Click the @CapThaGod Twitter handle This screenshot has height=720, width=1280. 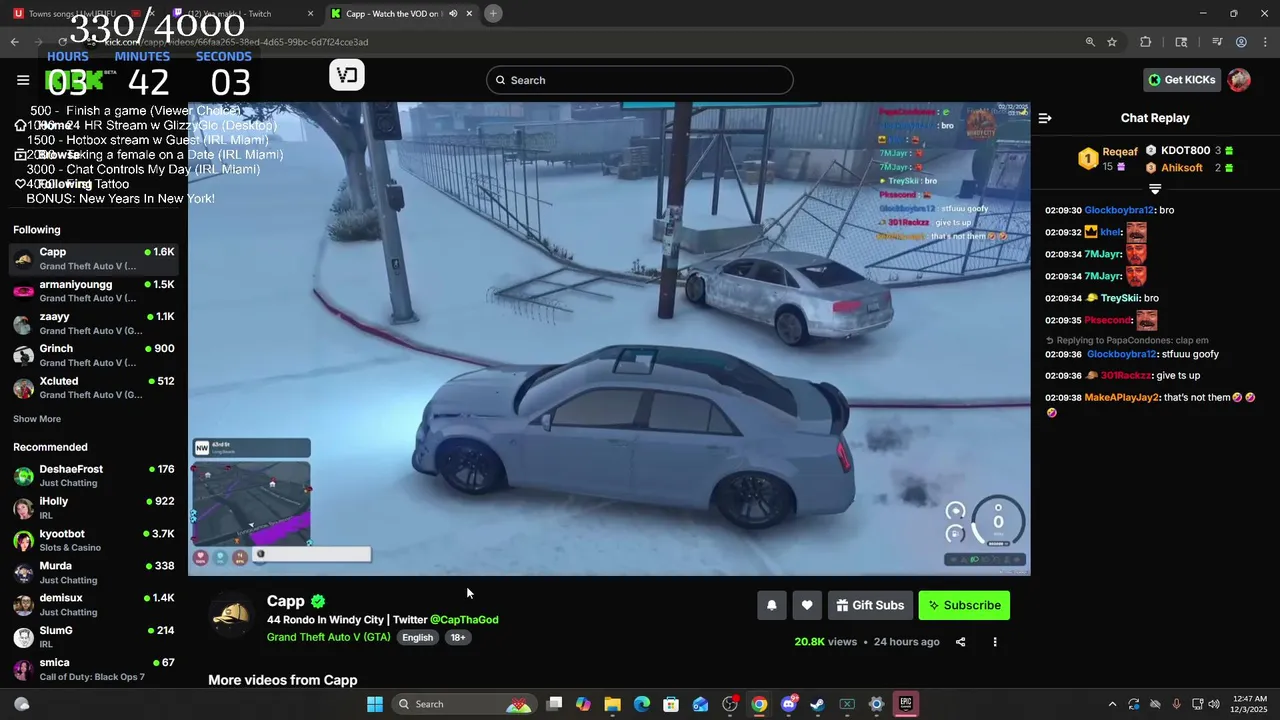[464, 620]
